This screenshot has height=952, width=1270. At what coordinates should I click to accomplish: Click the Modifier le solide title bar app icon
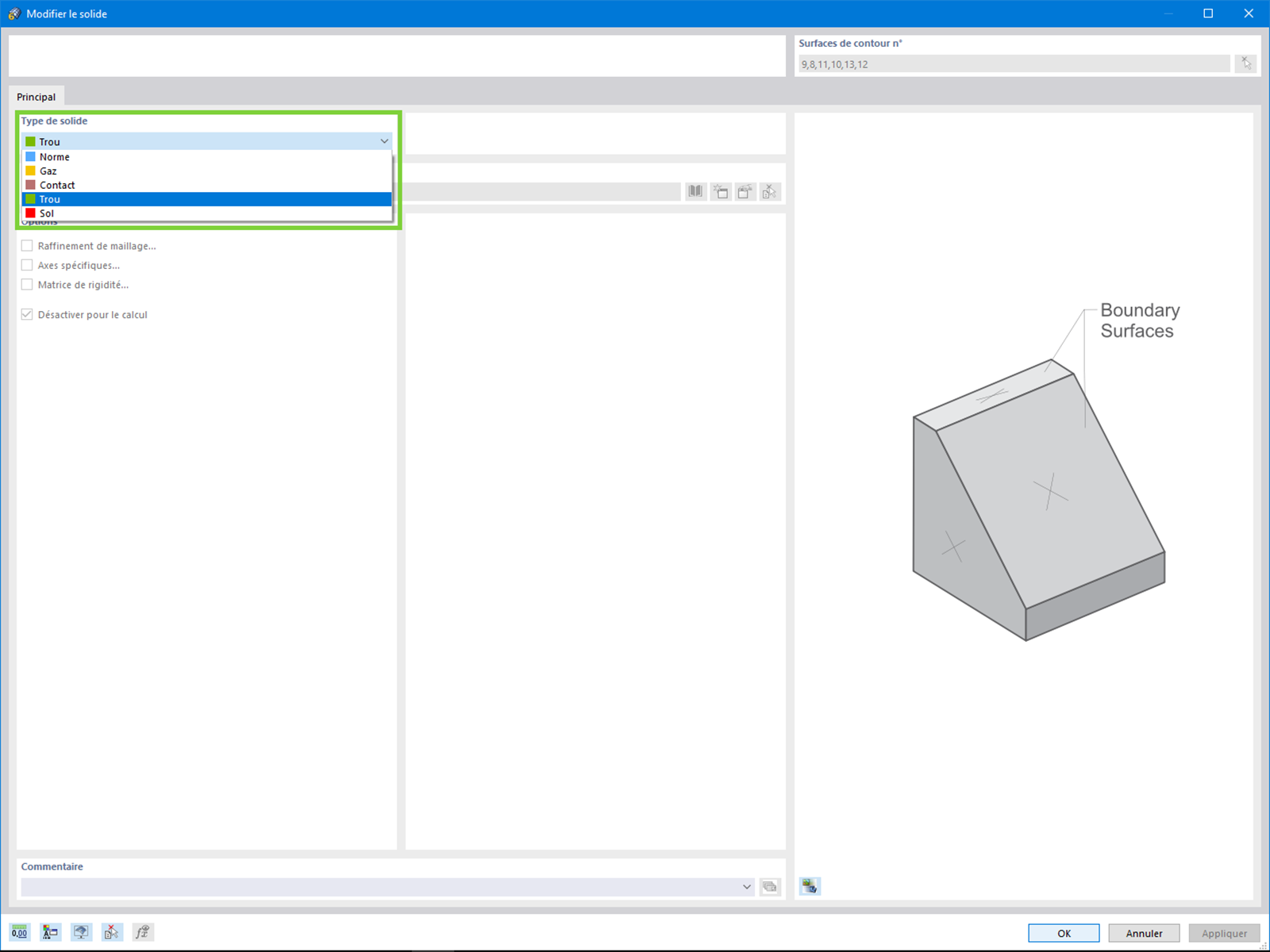[13, 13]
